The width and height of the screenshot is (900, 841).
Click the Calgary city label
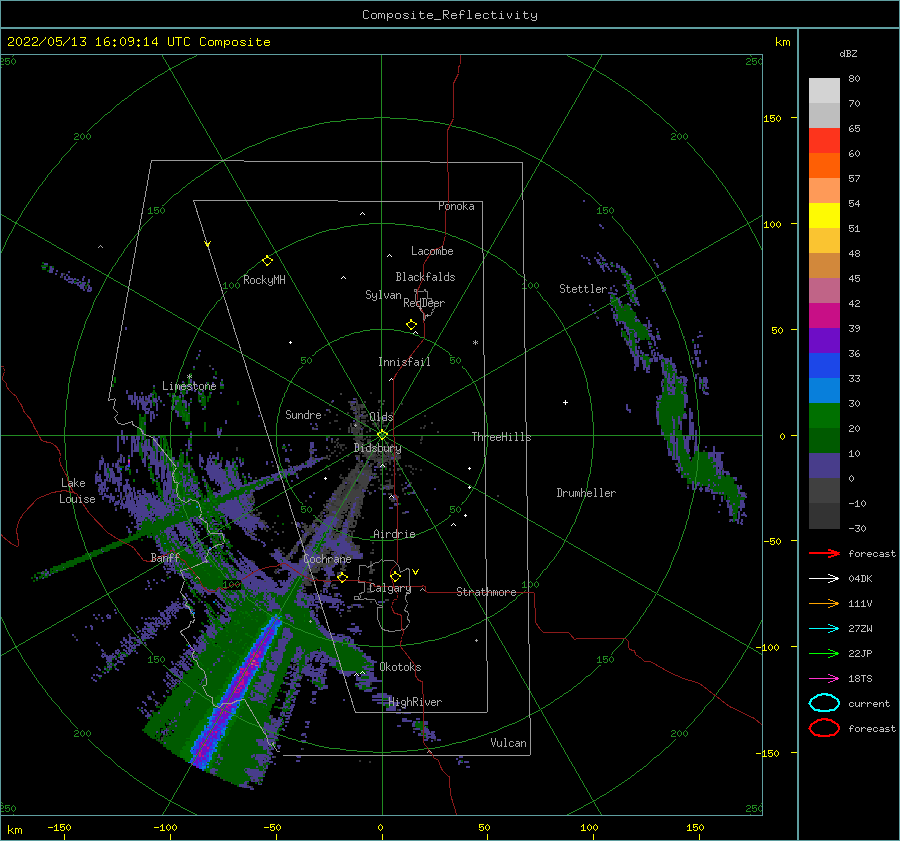(x=390, y=588)
